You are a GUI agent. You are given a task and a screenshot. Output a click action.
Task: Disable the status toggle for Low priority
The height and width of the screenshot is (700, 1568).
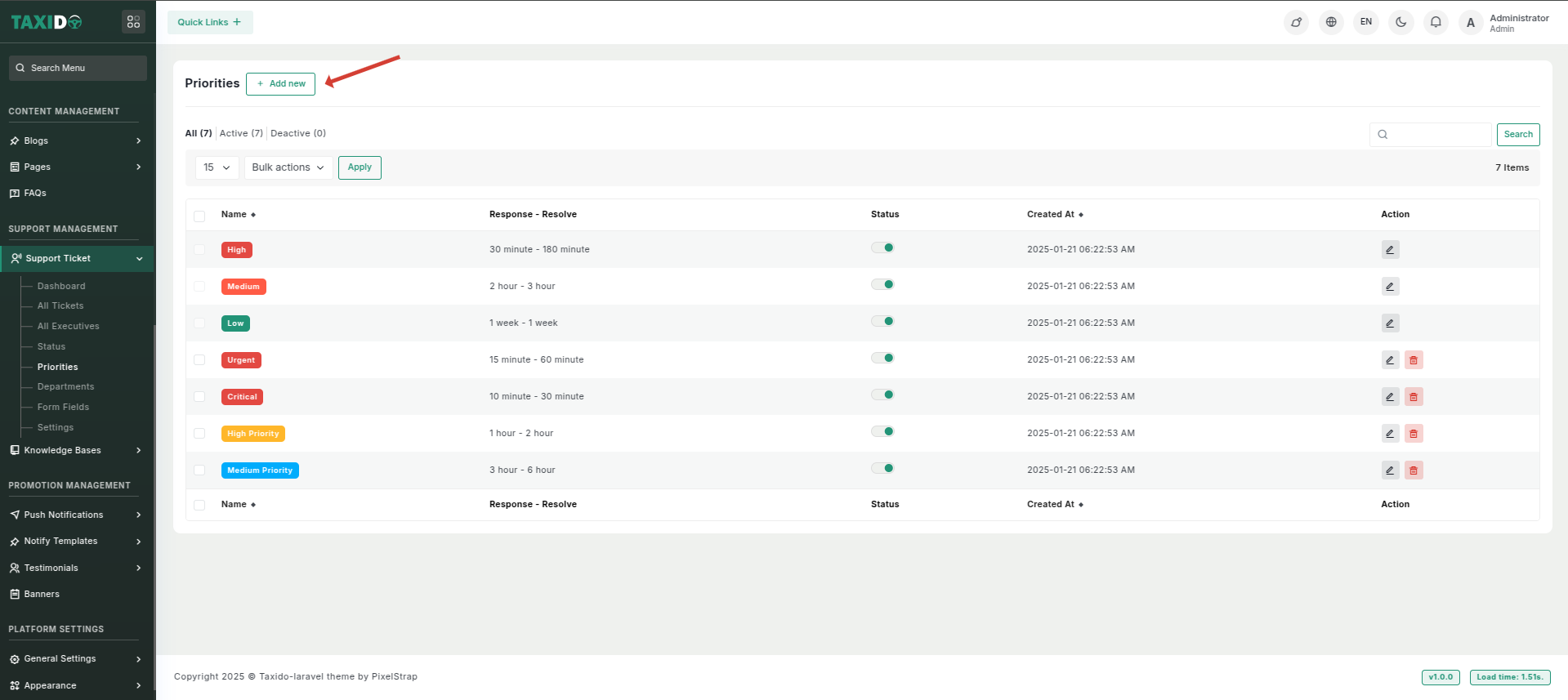882,322
